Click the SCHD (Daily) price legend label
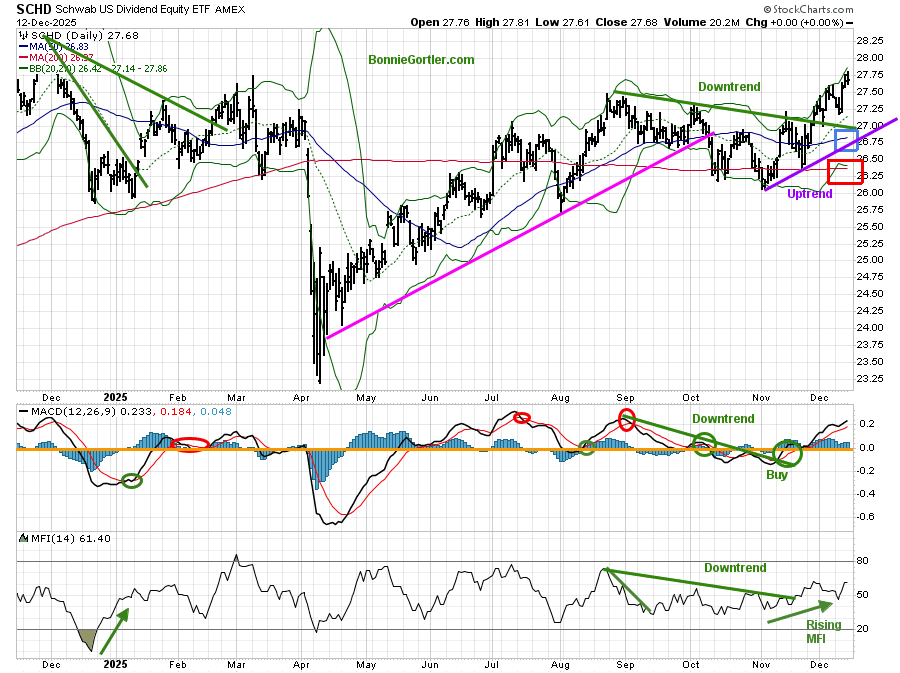 pos(60,34)
